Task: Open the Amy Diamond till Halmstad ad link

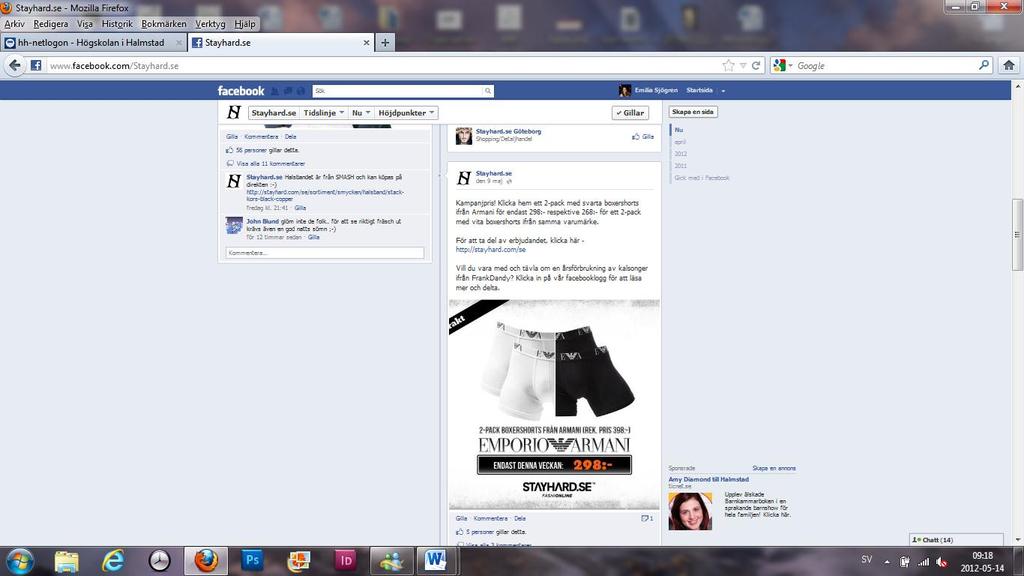Action: click(x=709, y=479)
